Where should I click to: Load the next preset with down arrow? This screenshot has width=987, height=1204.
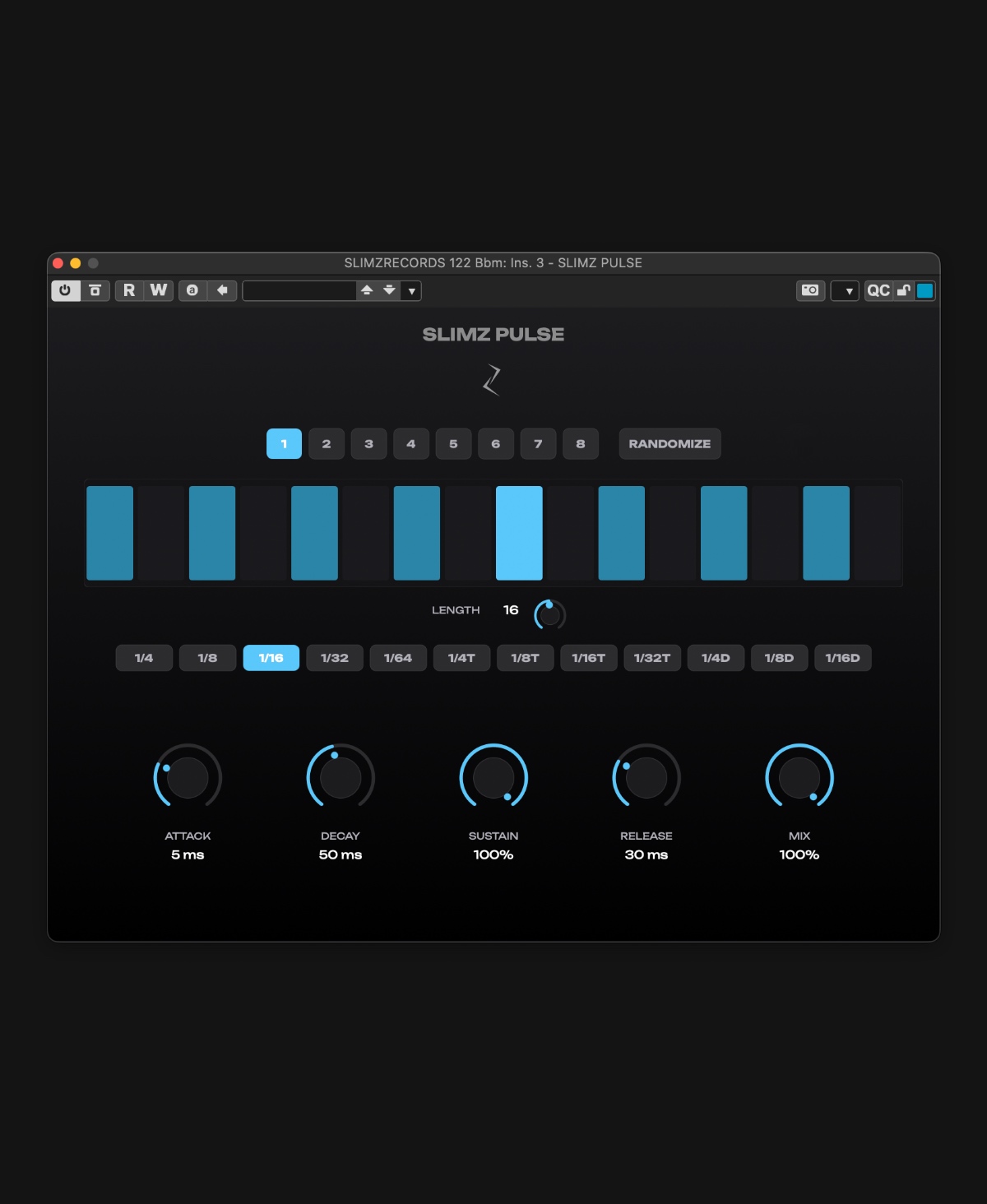point(390,290)
